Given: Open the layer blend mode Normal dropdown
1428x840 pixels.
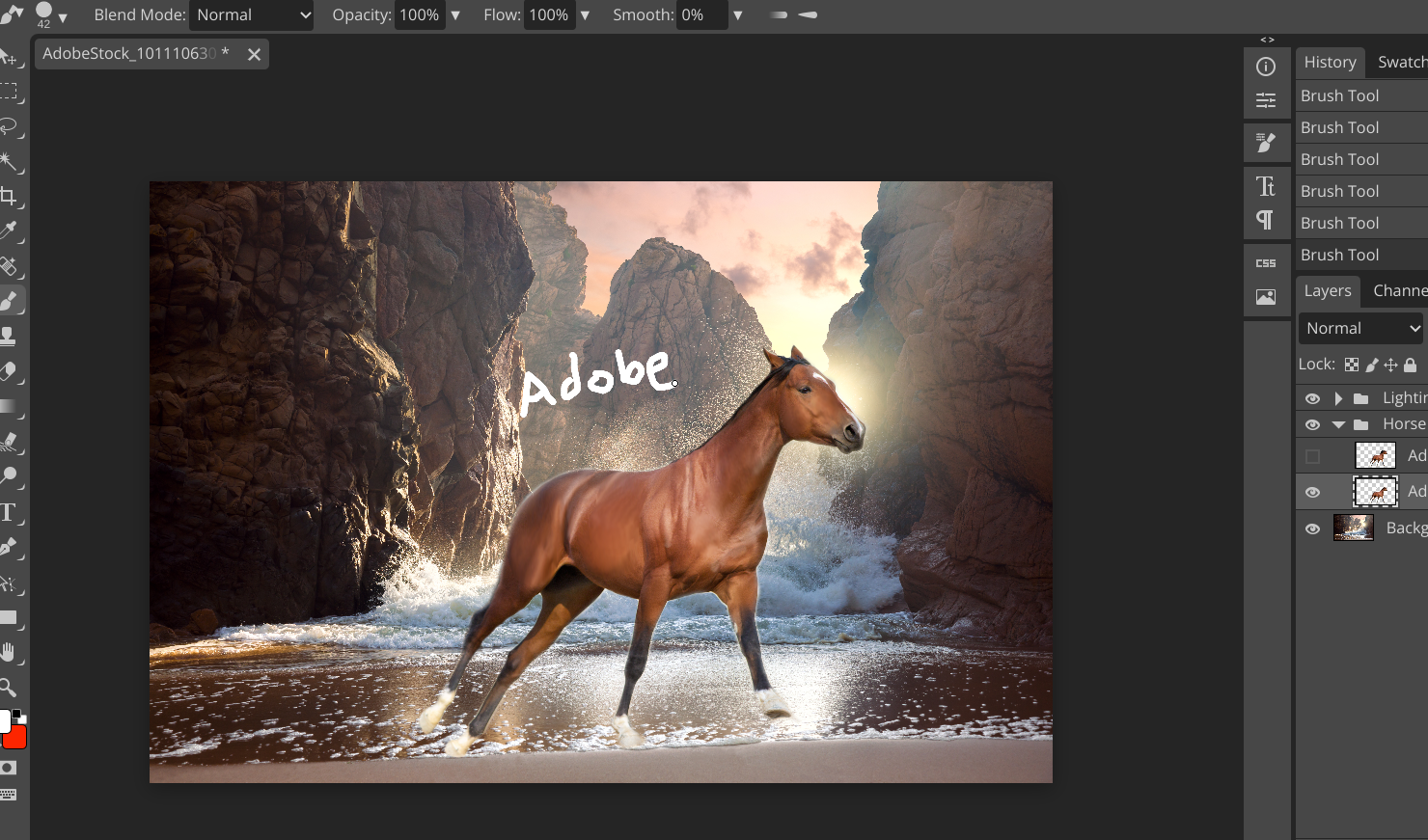Looking at the screenshot, I should click(1362, 328).
